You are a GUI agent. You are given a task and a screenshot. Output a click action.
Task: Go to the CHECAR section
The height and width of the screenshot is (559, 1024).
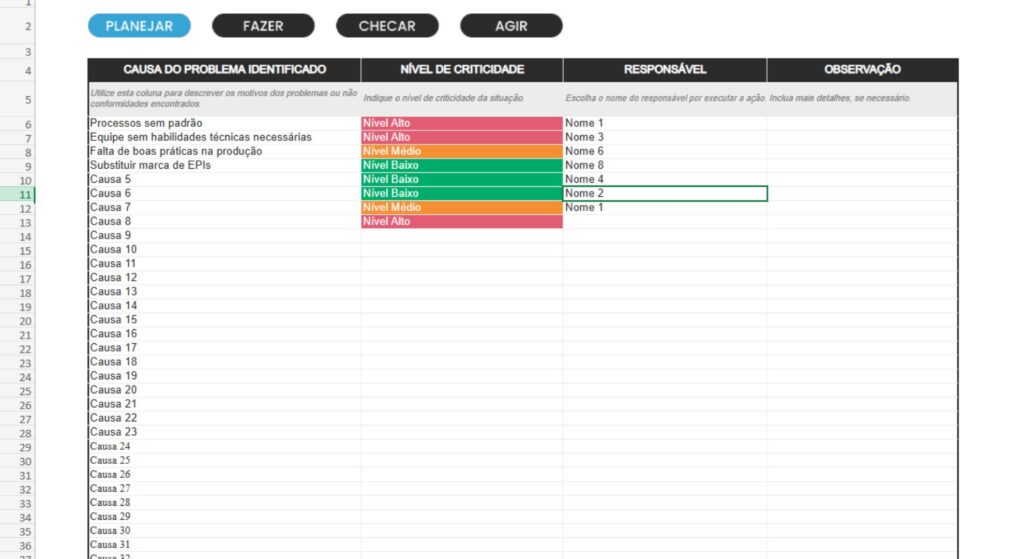tap(387, 26)
